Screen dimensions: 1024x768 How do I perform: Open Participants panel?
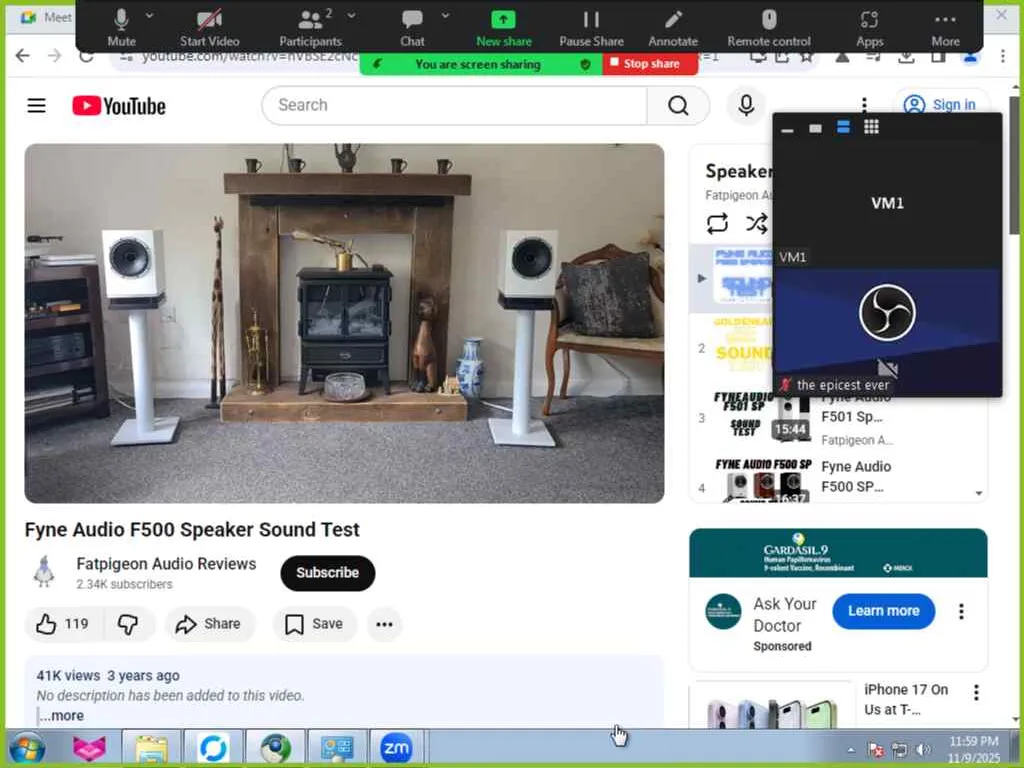click(x=310, y=27)
